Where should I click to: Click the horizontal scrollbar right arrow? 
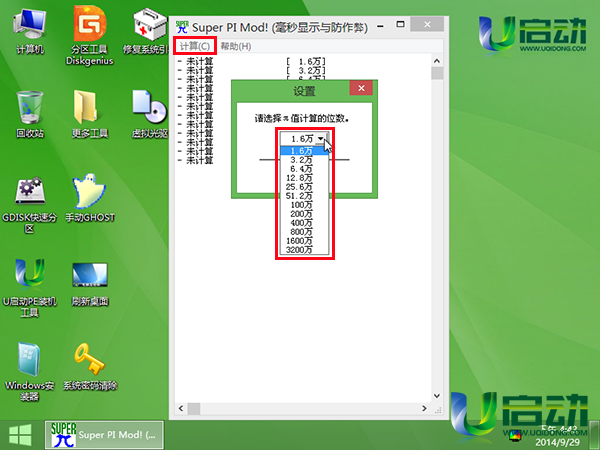(x=424, y=408)
